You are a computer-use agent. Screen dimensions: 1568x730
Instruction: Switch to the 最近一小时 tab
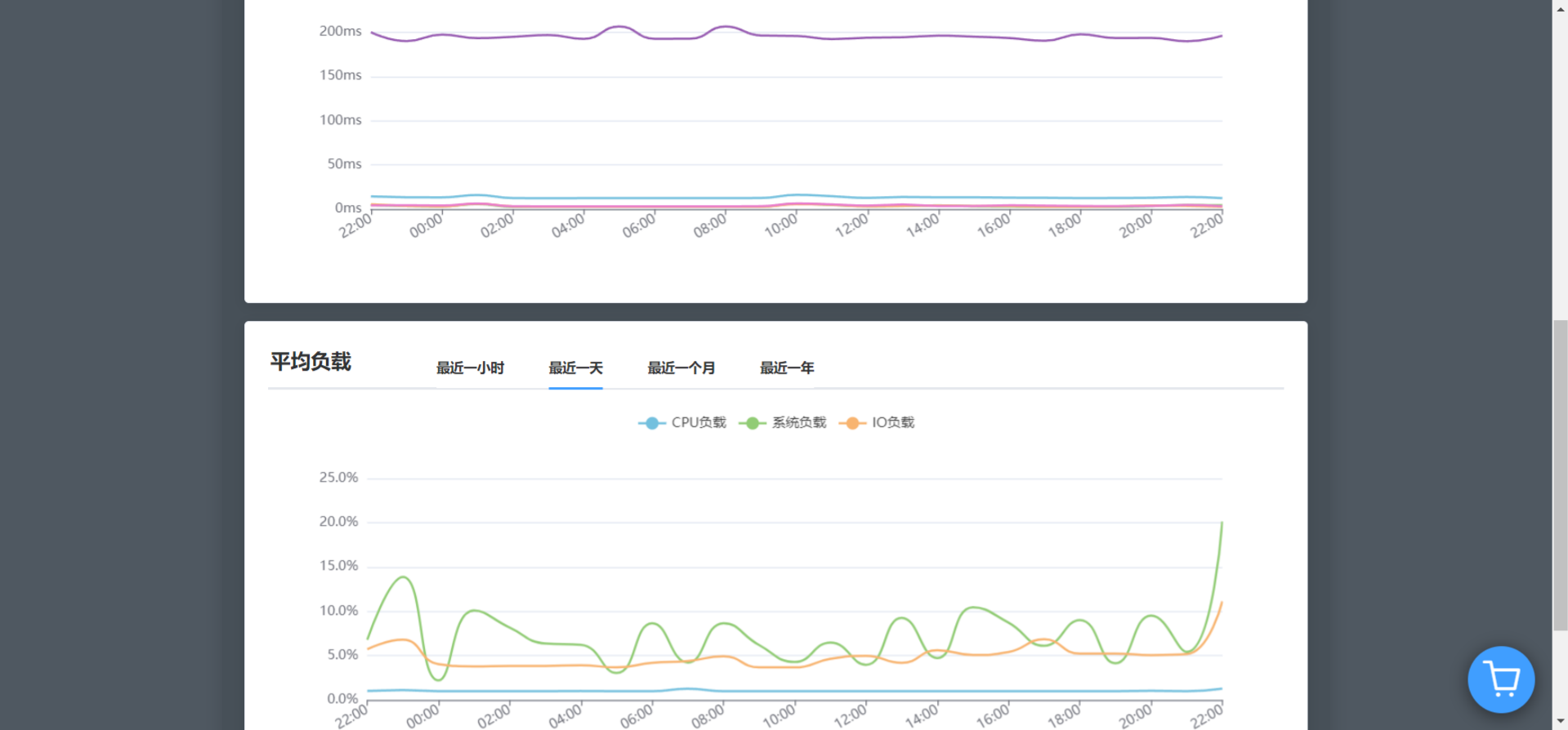pyautogui.click(x=470, y=368)
